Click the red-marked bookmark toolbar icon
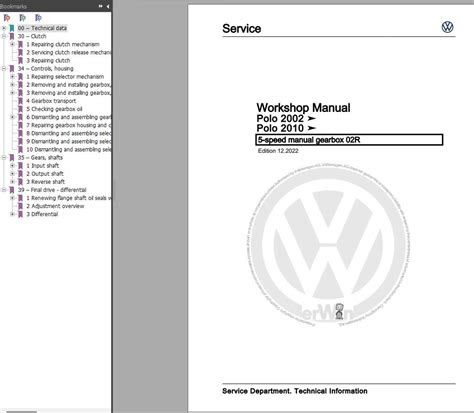This screenshot has width=474, height=413. point(7,18)
